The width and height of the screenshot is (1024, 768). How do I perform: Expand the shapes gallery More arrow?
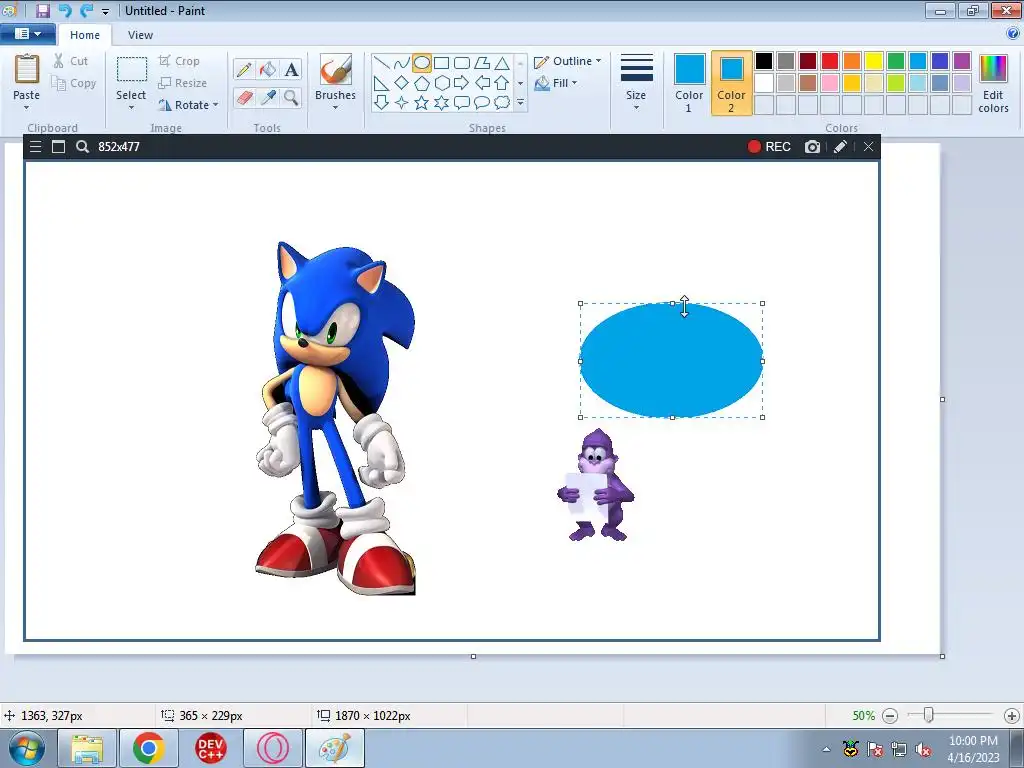point(520,103)
